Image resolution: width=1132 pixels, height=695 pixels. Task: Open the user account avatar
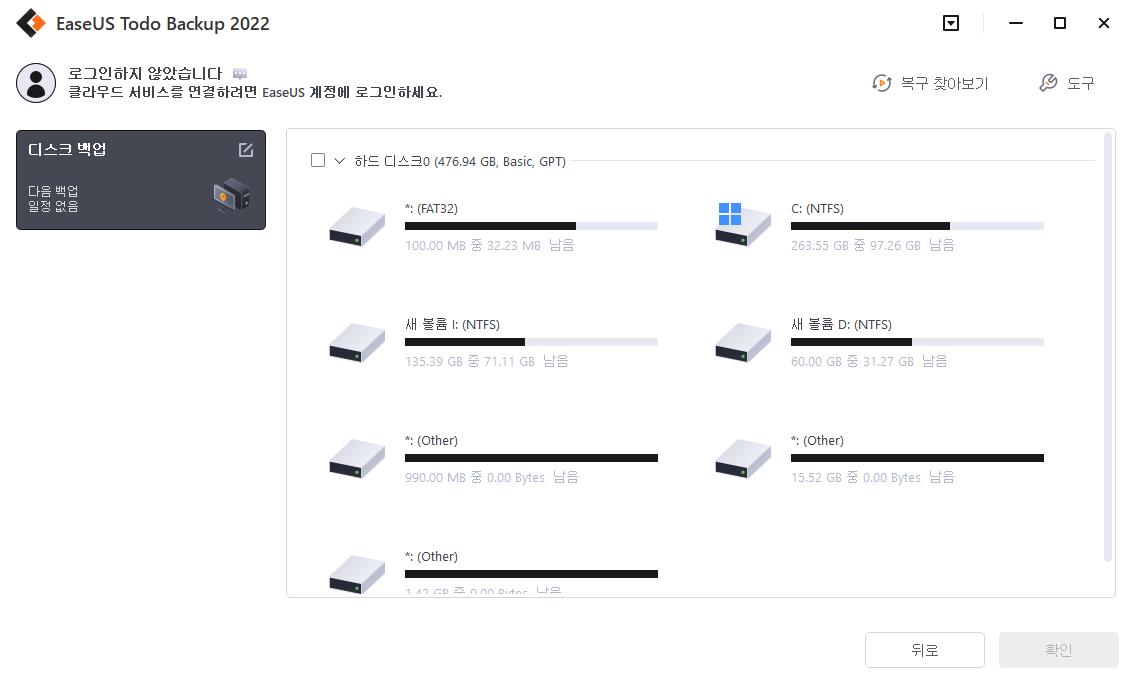tap(35, 82)
